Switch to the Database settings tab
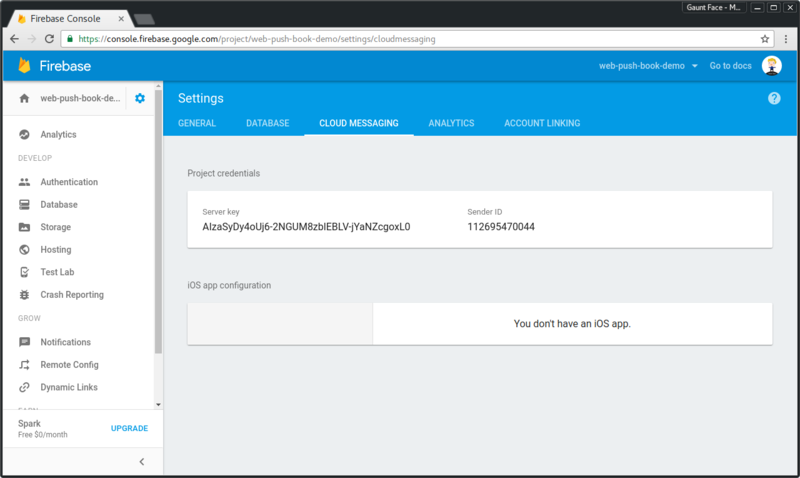Image resolution: width=800 pixels, height=478 pixels. 268,123
